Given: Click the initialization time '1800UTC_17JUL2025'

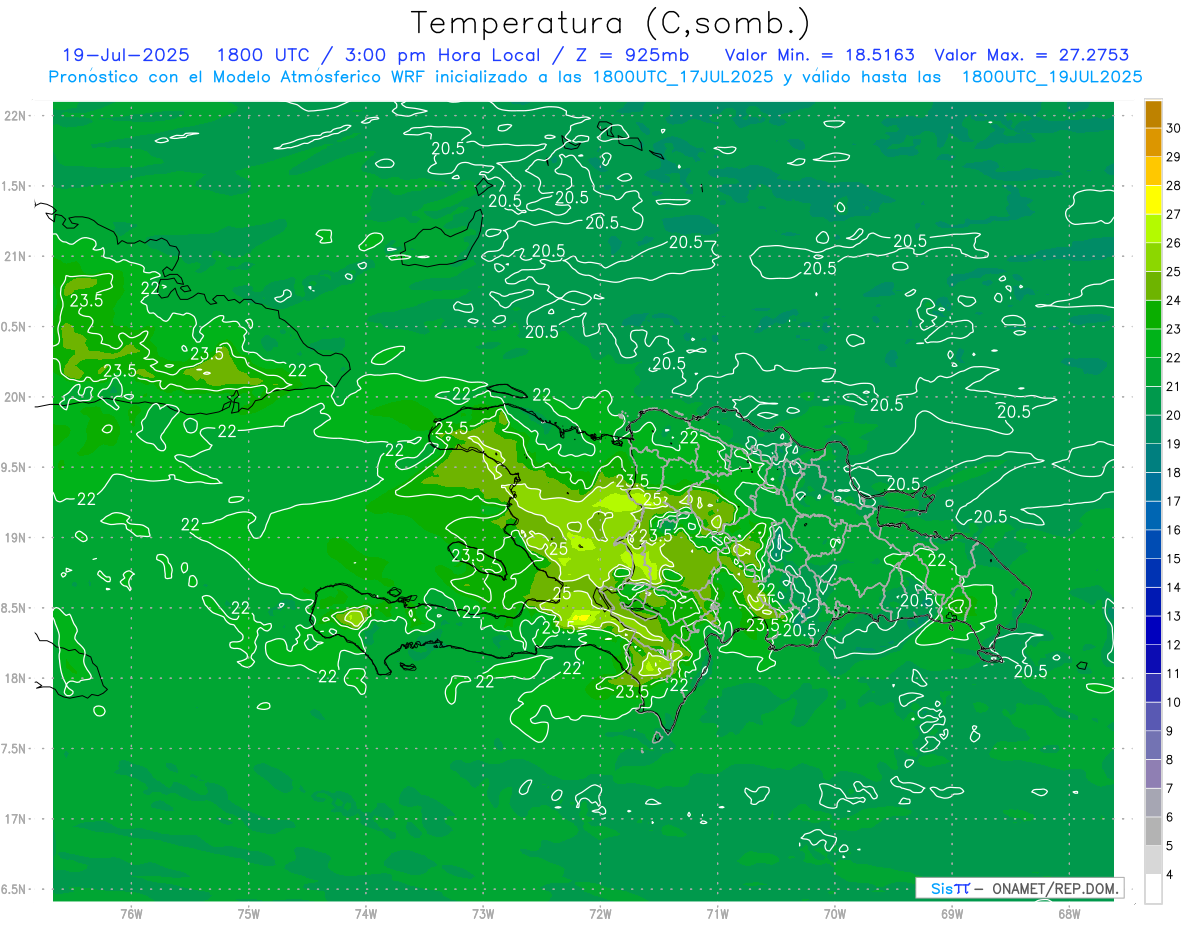Looking at the screenshot, I should 682,76.
